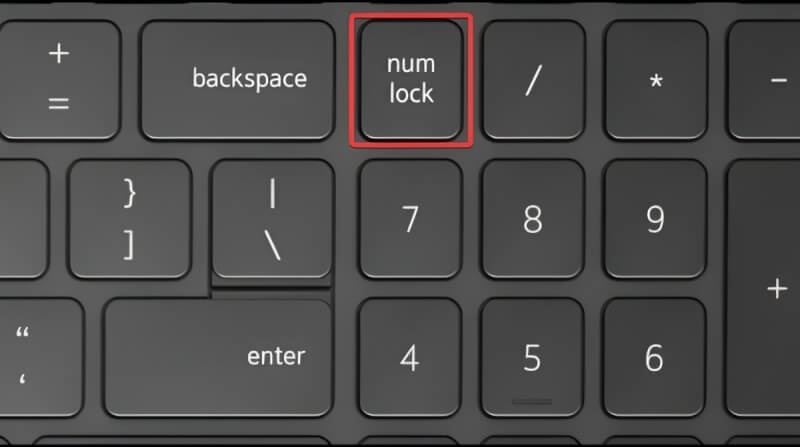Click the numpad forward slash key

pos(534,80)
